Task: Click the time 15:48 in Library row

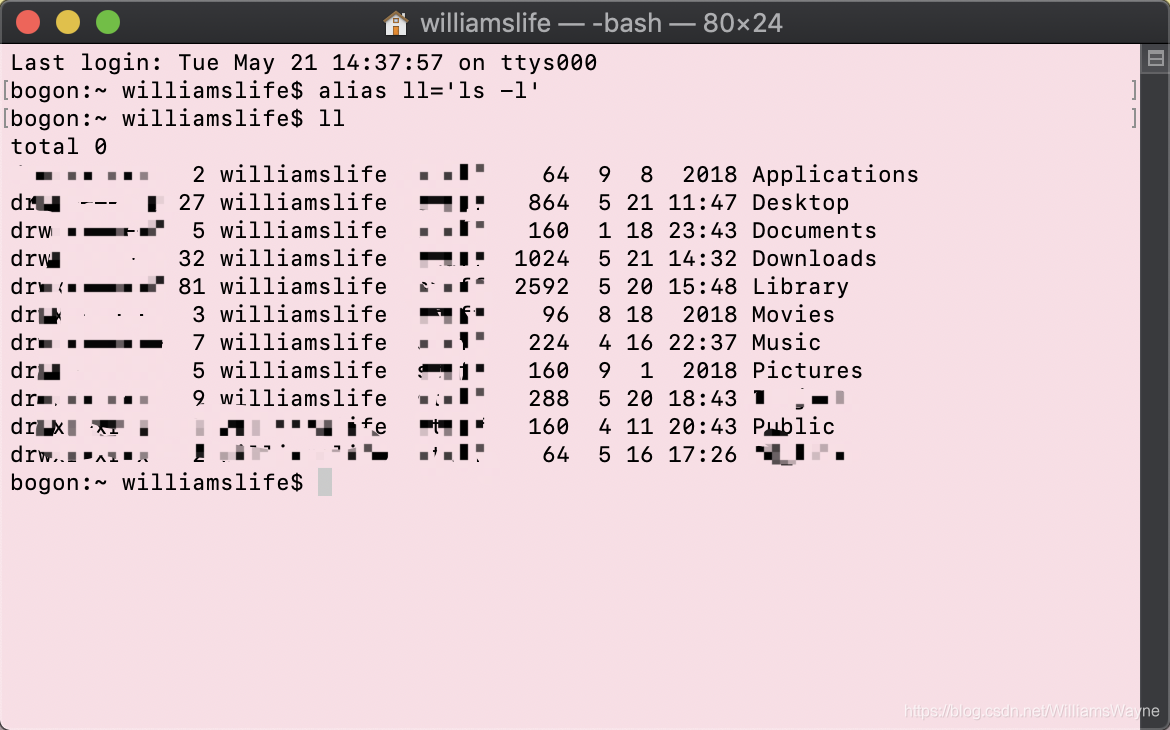Action: point(702,287)
